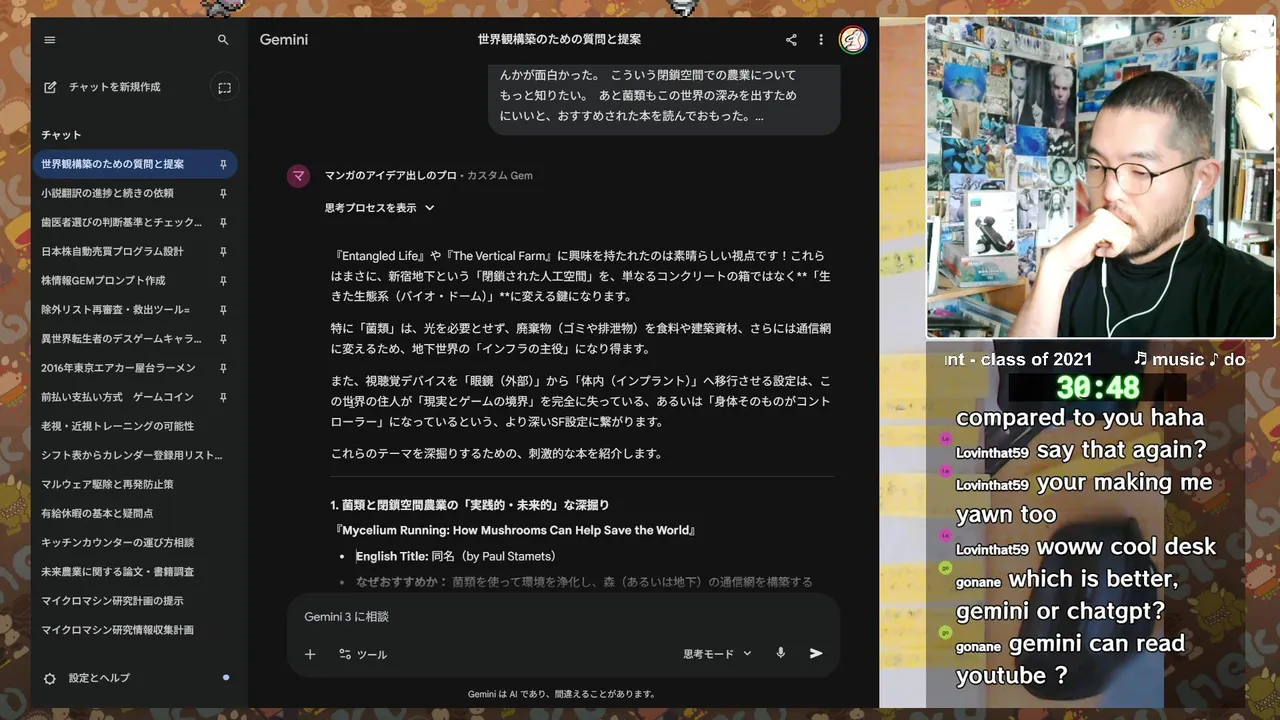Click the conversation title in header
Screen dimensions: 1280x720
click(x=559, y=40)
